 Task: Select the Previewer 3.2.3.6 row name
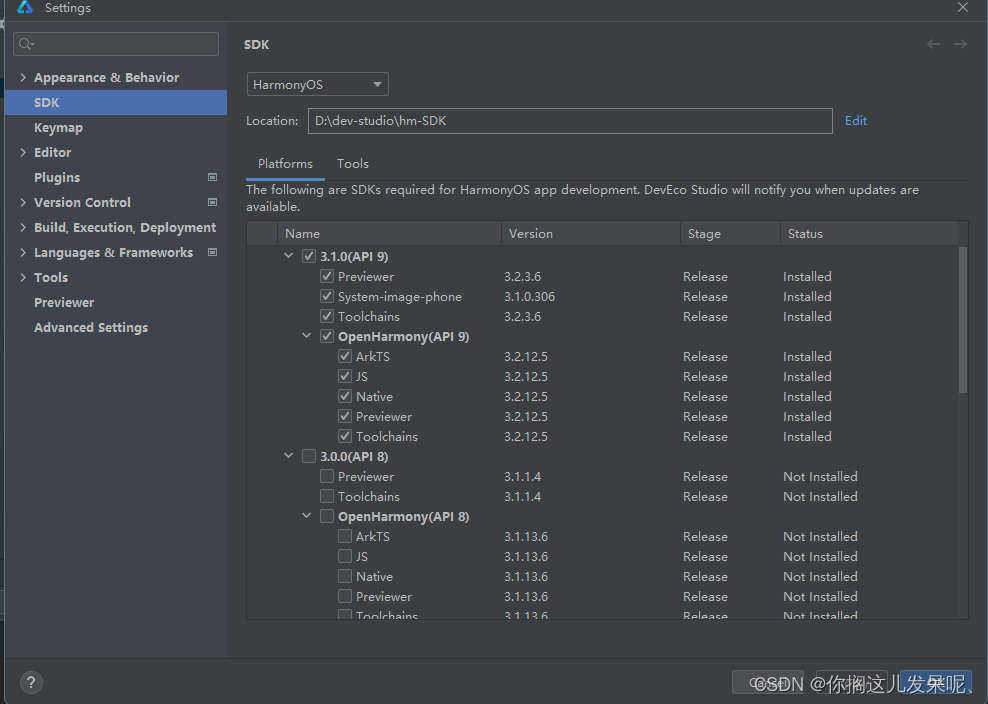tap(365, 277)
